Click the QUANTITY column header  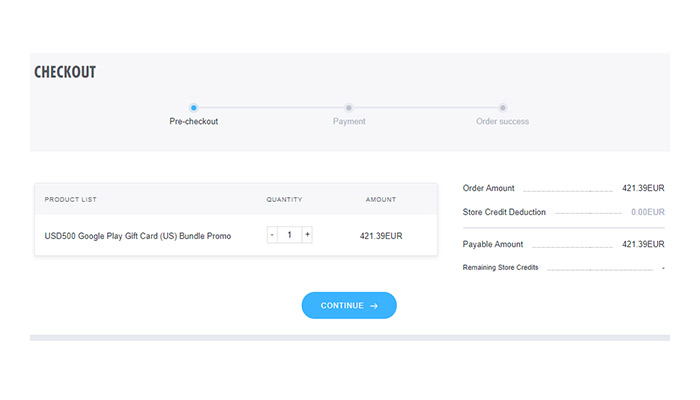click(284, 200)
